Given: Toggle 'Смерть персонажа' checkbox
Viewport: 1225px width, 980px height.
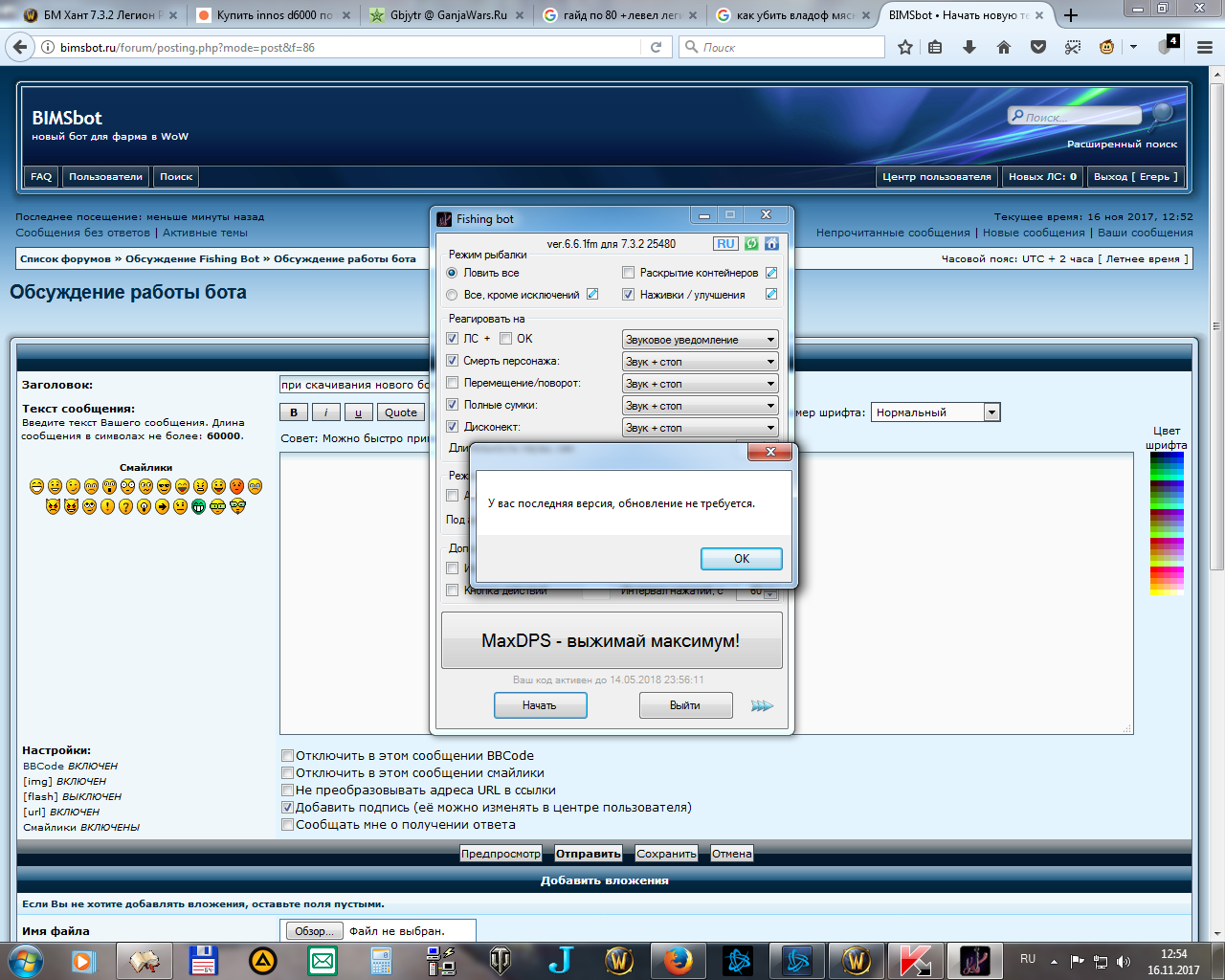Looking at the screenshot, I should tap(453, 361).
